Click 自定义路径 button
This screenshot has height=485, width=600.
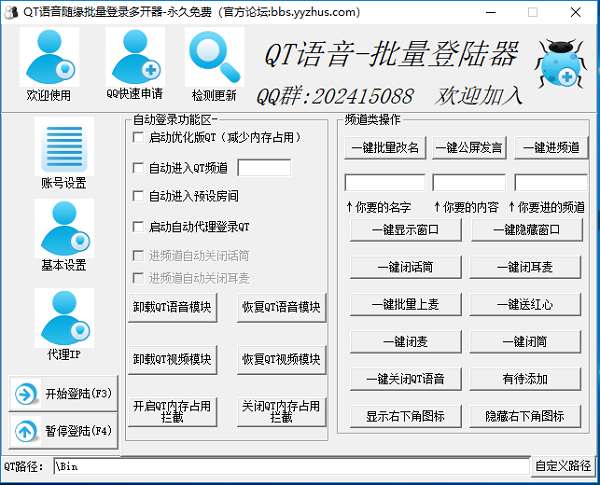[x=563, y=466]
